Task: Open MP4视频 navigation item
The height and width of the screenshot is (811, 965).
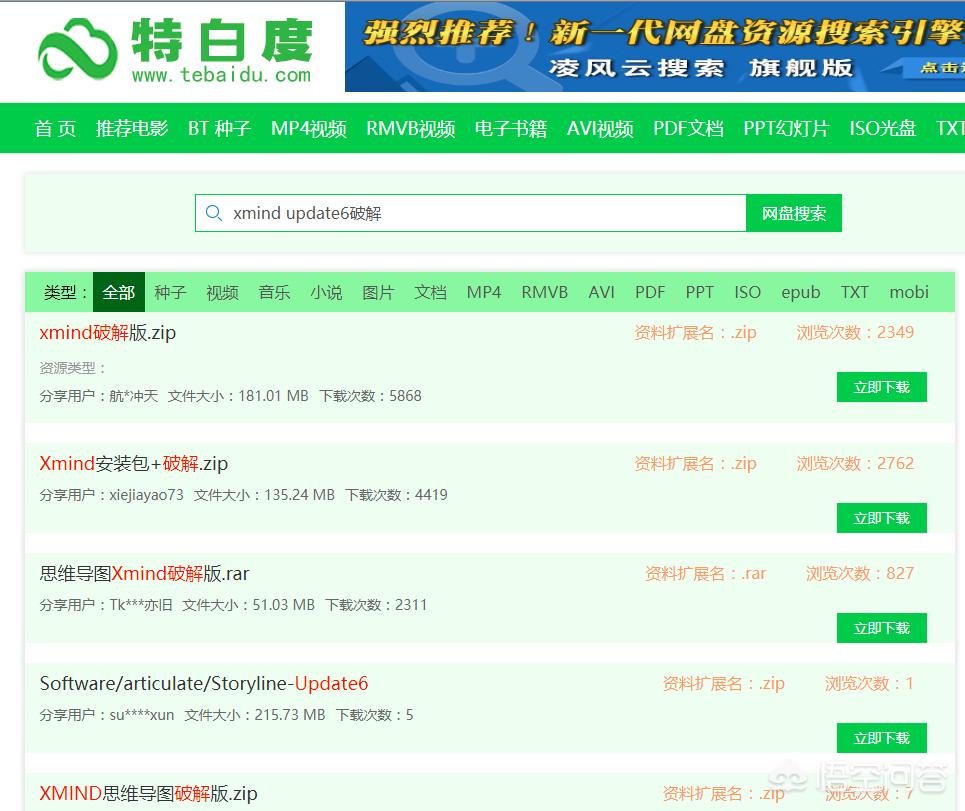Action: tap(308, 128)
